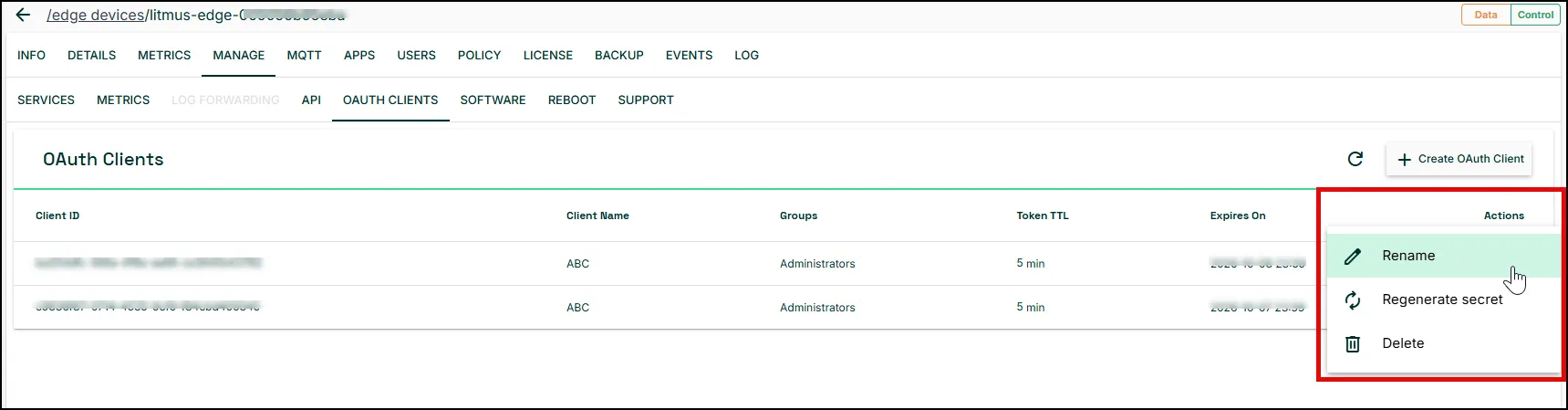
Task: Go to the API sub-tab
Action: pos(311,100)
